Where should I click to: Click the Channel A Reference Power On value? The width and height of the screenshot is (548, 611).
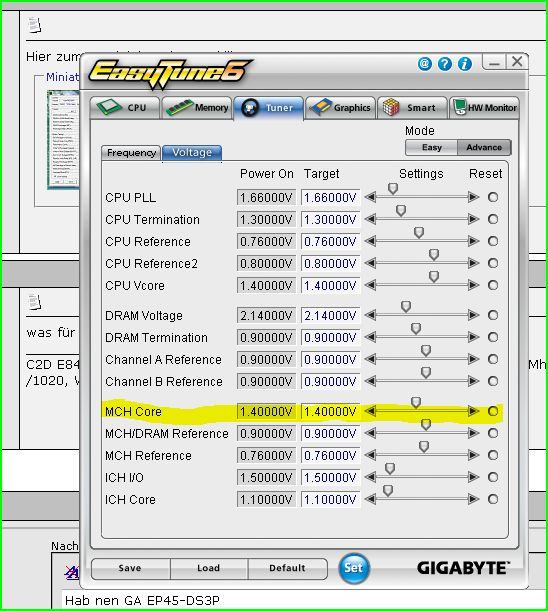pos(266,359)
